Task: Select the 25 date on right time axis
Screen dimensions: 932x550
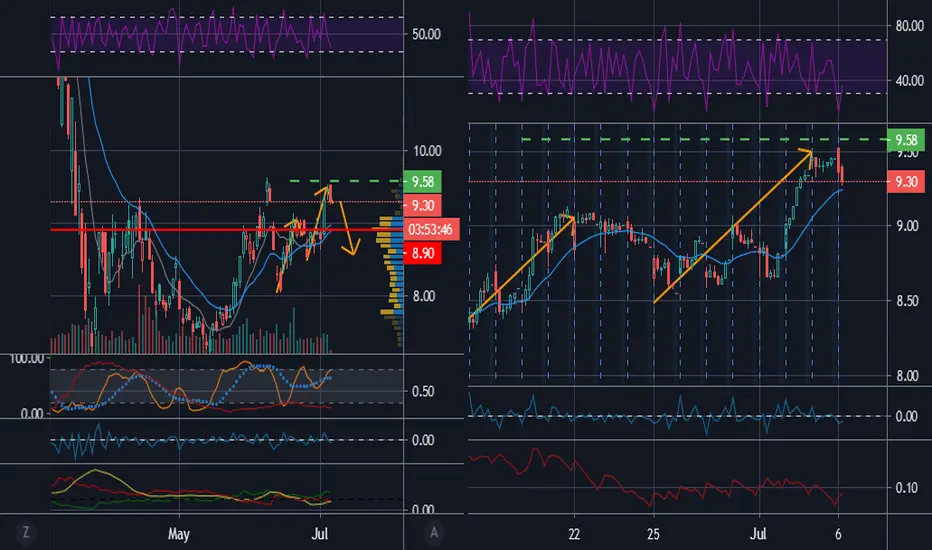Action: 653,534
